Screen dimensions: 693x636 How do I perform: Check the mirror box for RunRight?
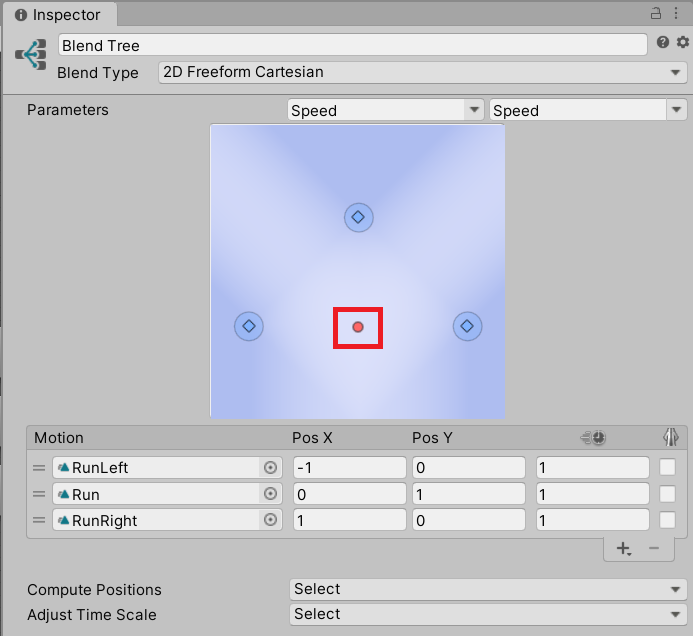(667, 520)
